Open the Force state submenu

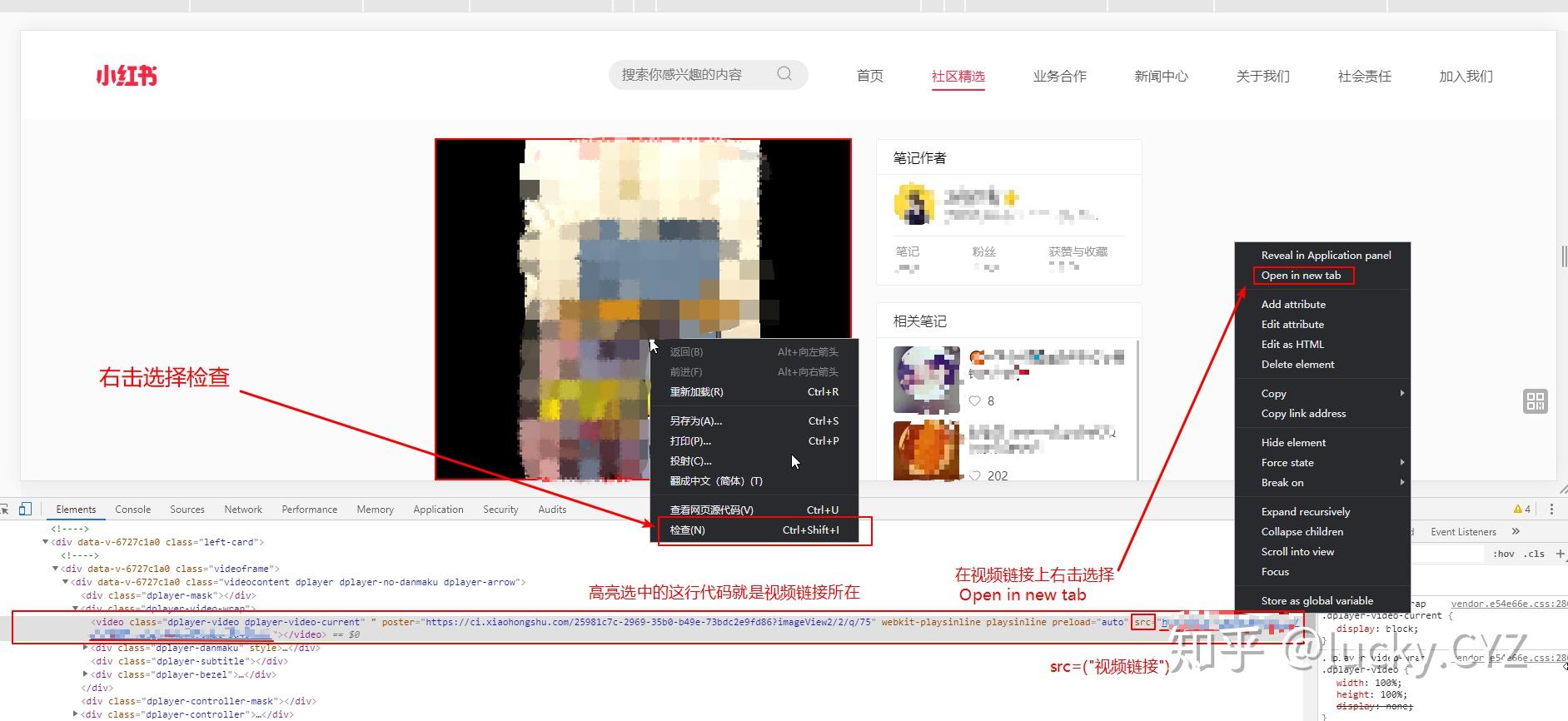click(x=1322, y=463)
